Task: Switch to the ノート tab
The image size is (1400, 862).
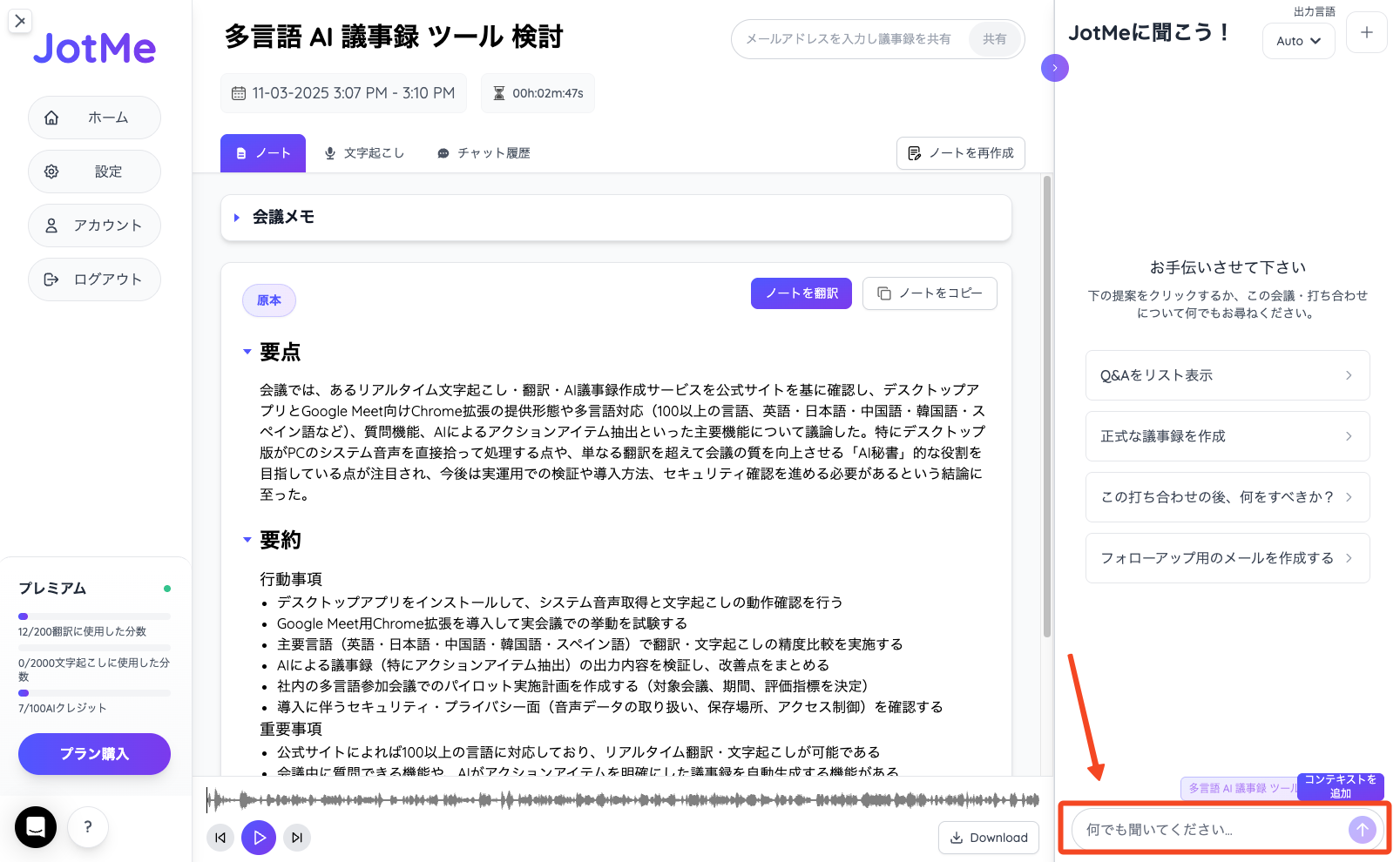Action: coord(263,153)
